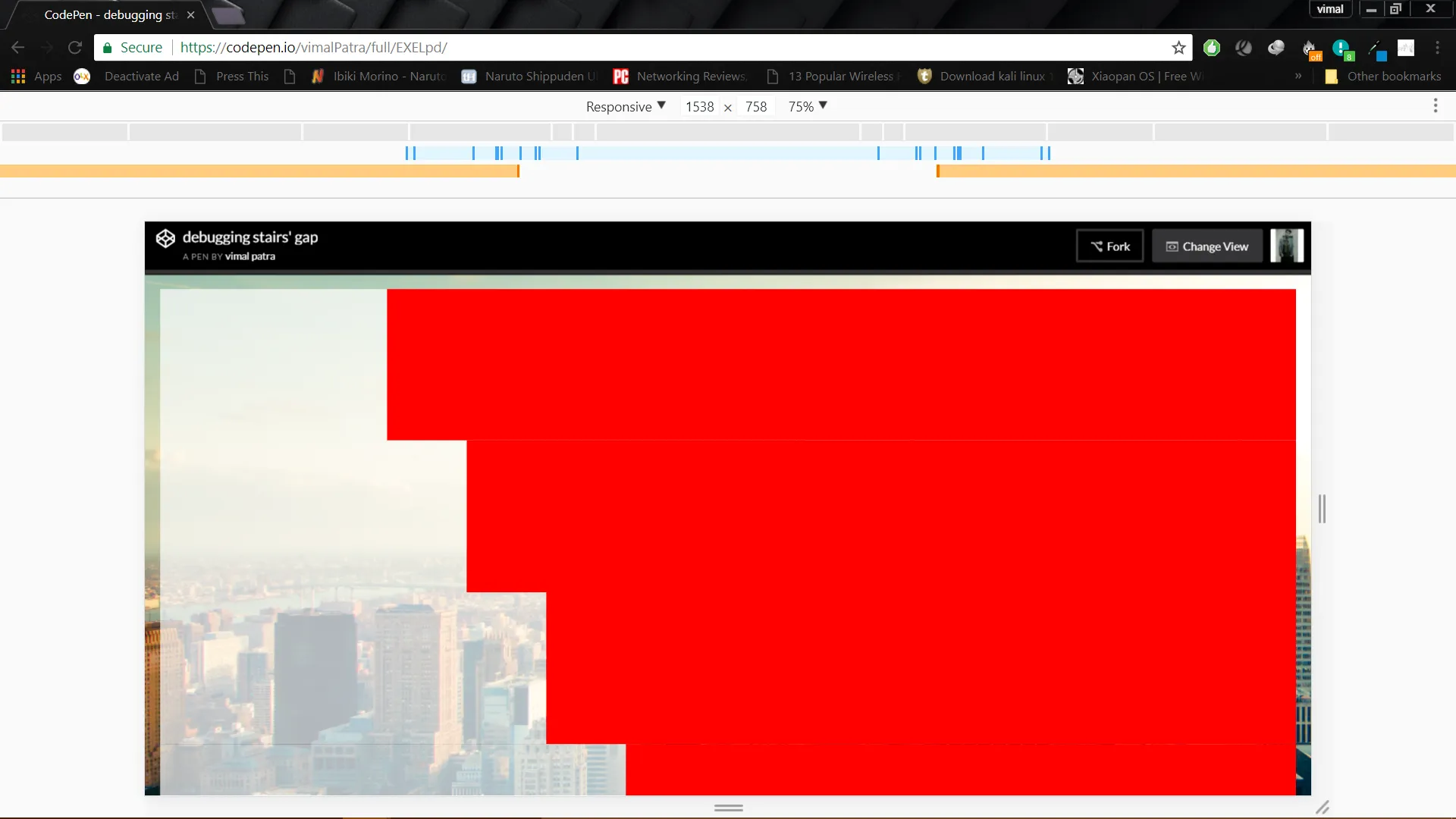Click the viewport width field showing 1538

click(x=699, y=107)
